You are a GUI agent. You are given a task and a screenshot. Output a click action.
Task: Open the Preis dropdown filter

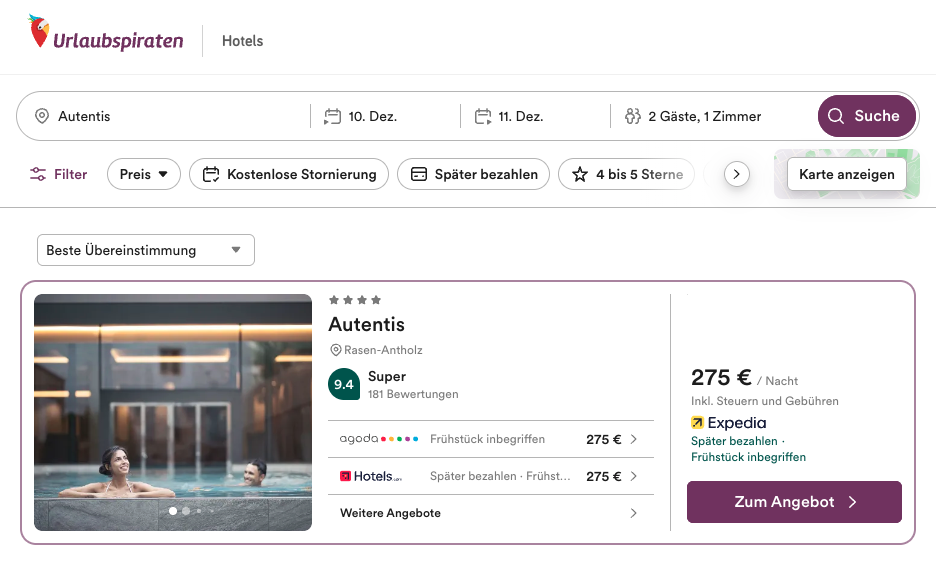143,174
